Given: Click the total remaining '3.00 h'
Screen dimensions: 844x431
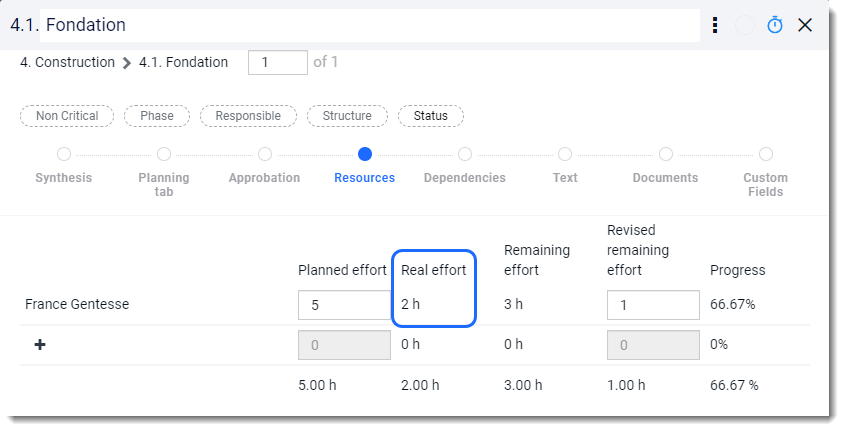Looking at the screenshot, I should click(523, 385).
